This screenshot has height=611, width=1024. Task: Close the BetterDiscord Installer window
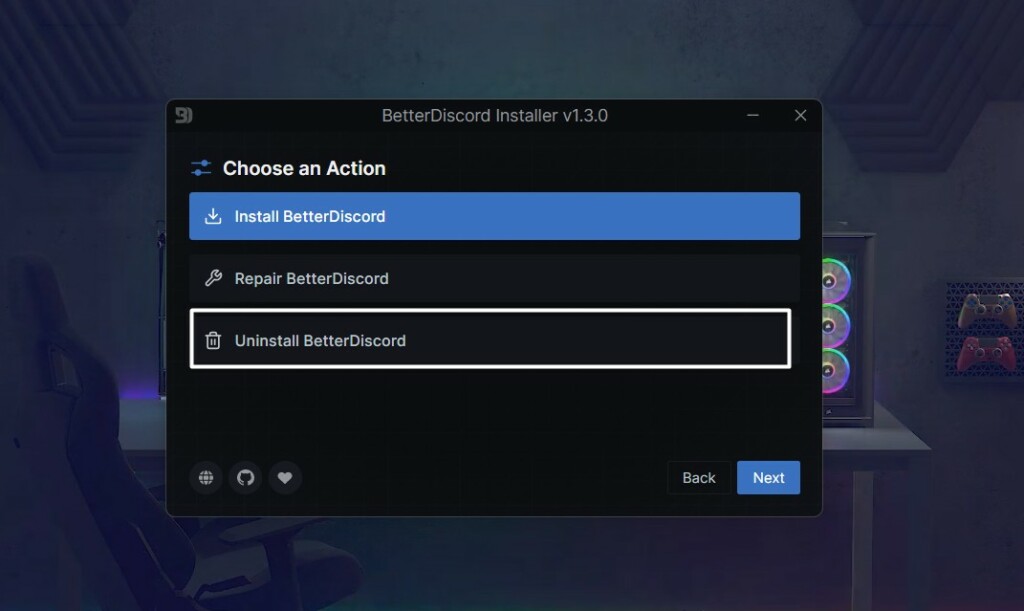[800, 116]
